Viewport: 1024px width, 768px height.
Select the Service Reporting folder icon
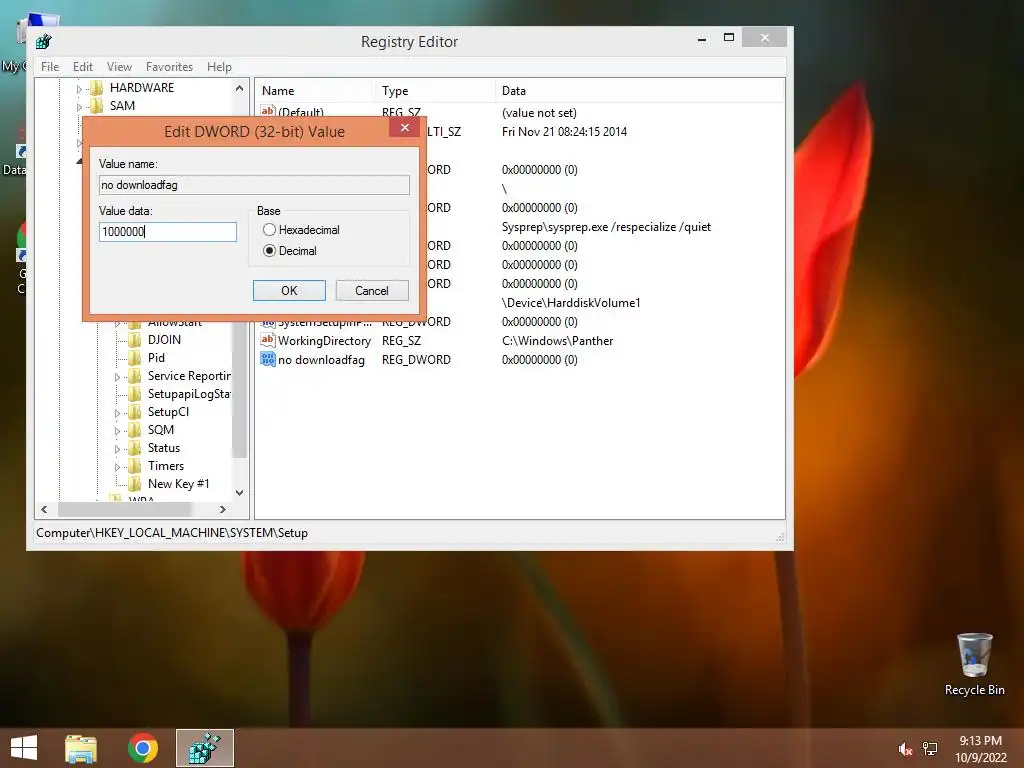(135, 376)
